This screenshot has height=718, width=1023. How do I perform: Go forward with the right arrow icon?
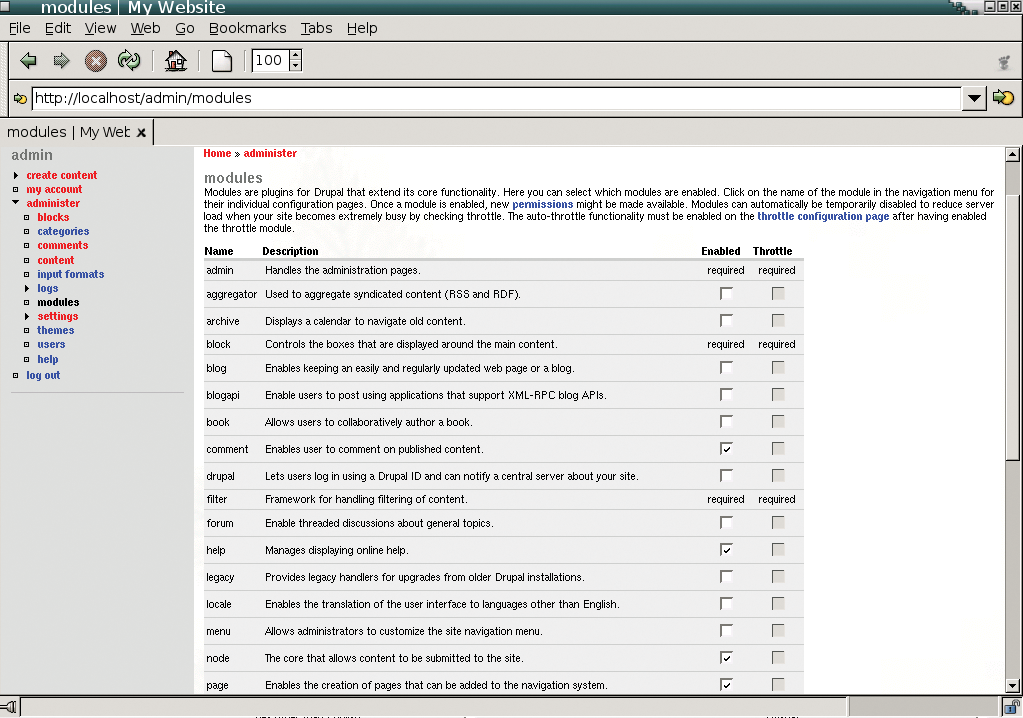[61, 61]
